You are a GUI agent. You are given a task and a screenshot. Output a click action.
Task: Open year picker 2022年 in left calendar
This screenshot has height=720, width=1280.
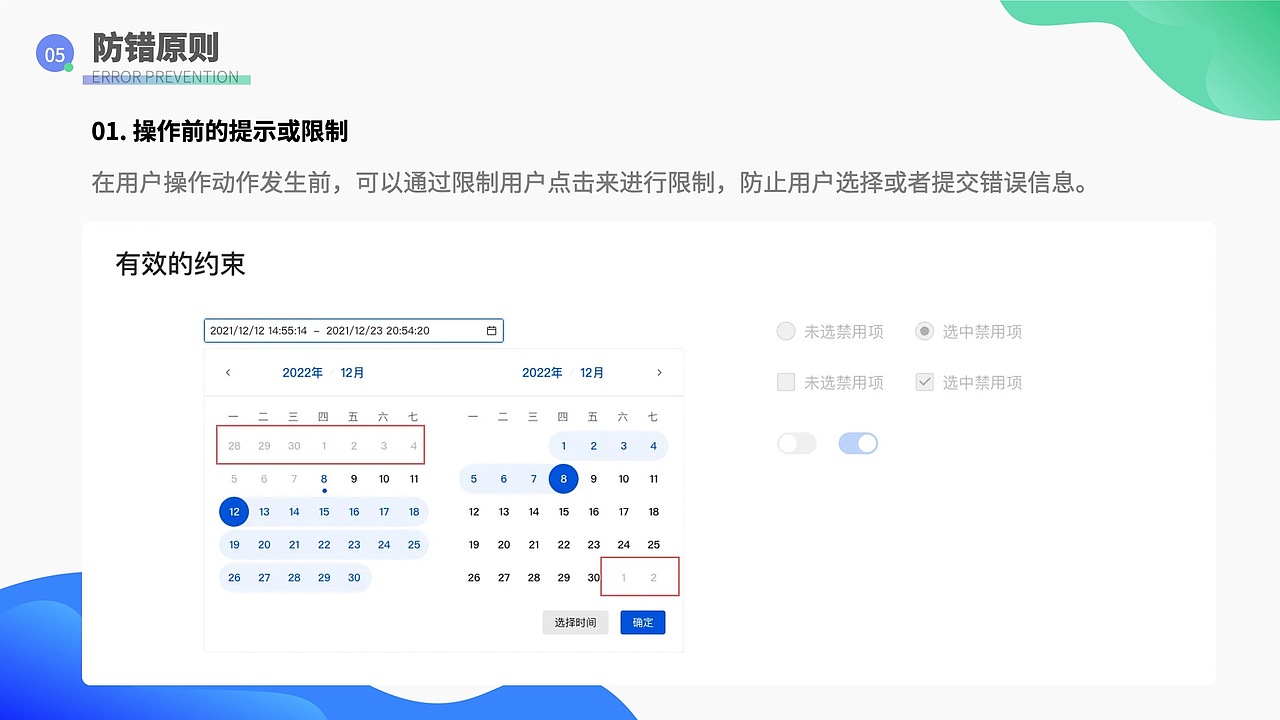click(302, 373)
